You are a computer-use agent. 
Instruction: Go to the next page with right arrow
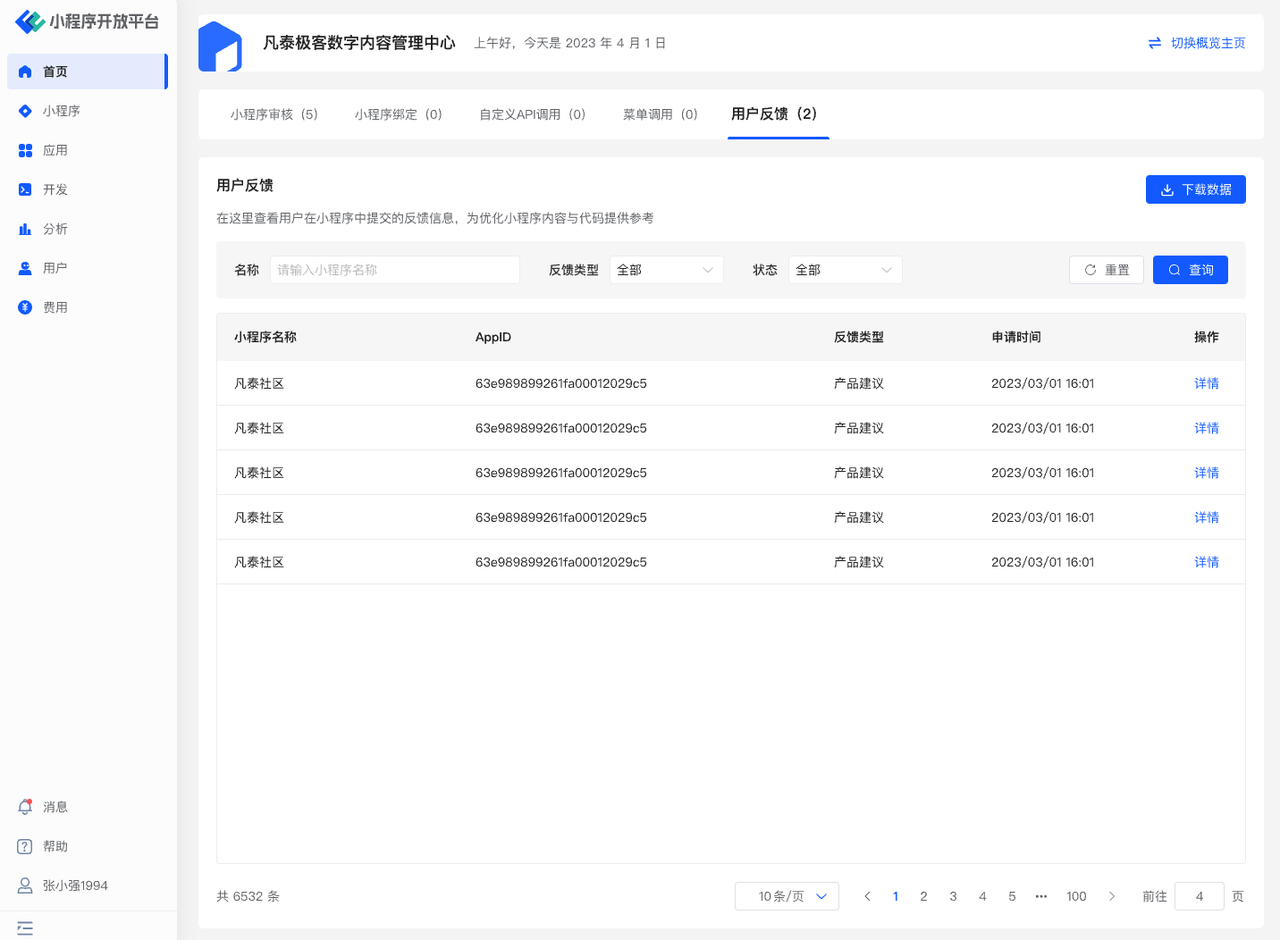point(1111,896)
